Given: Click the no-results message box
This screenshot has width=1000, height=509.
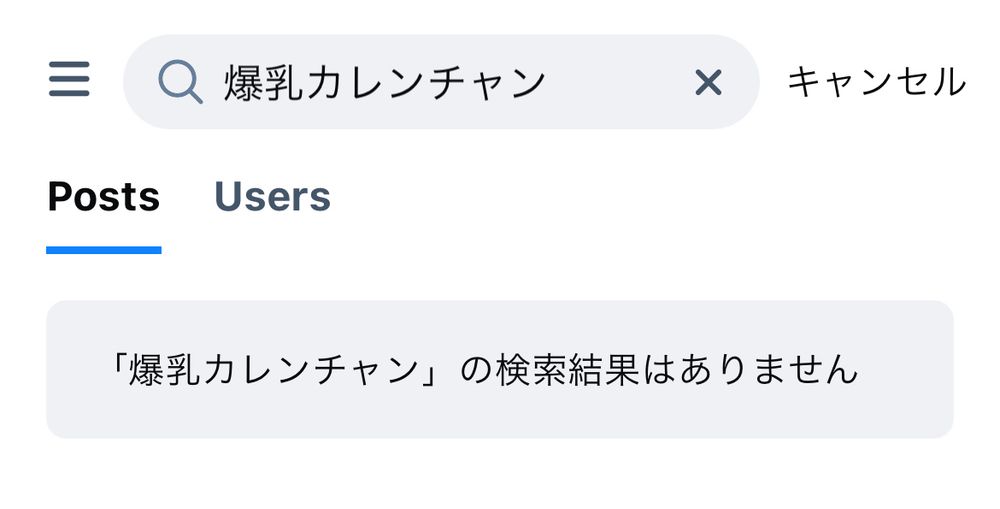Looking at the screenshot, I should [x=500, y=369].
